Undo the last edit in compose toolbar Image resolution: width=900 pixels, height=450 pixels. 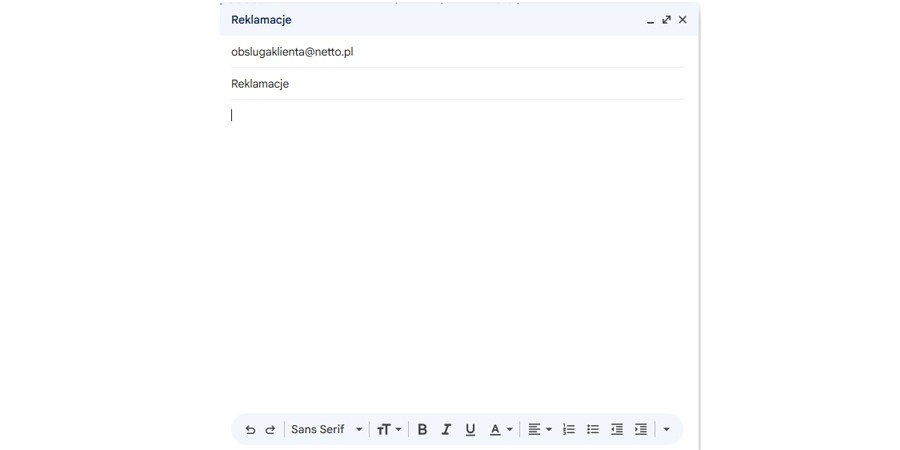click(x=250, y=429)
